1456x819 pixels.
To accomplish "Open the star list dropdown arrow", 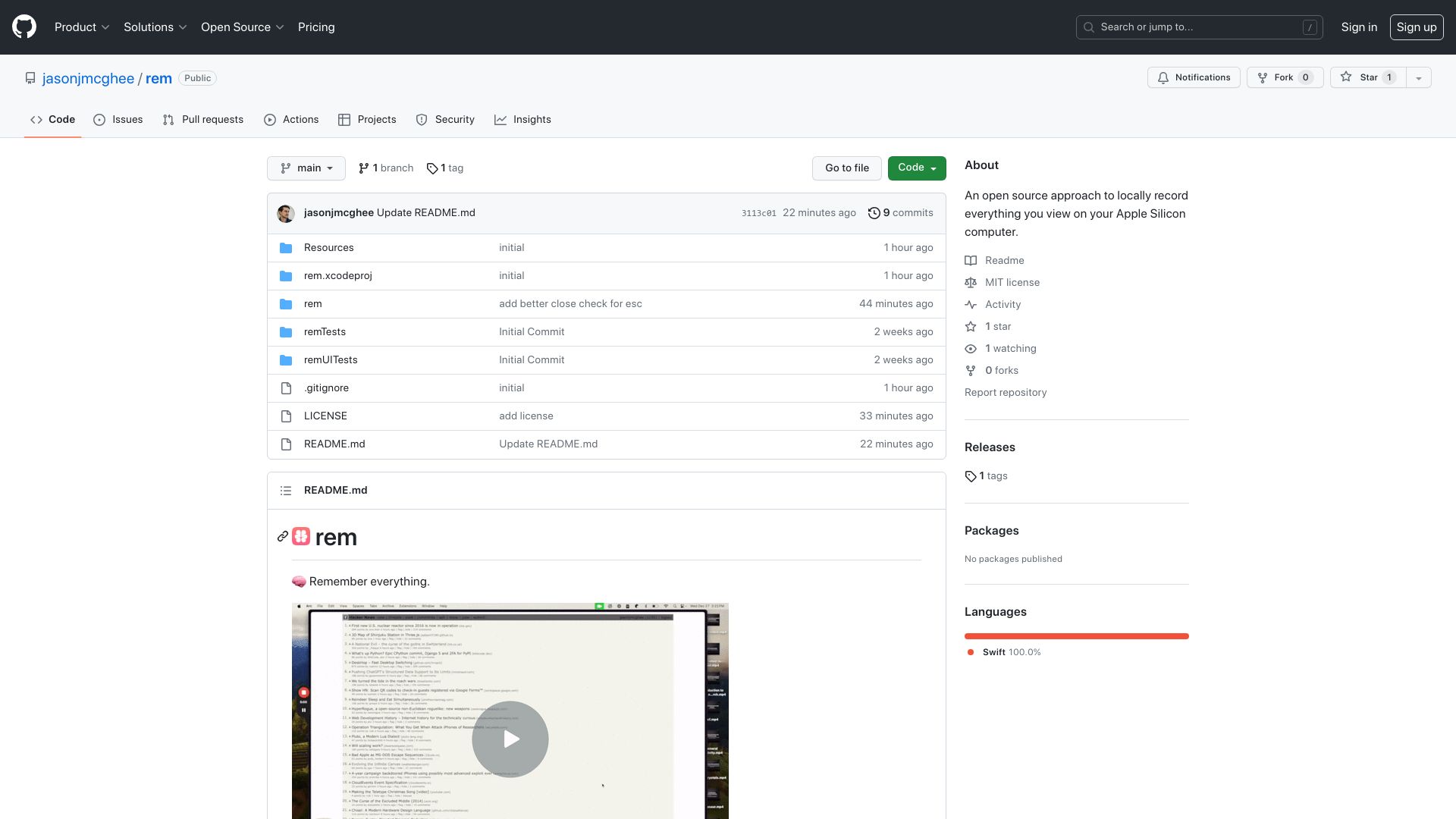I will pos(1419,77).
